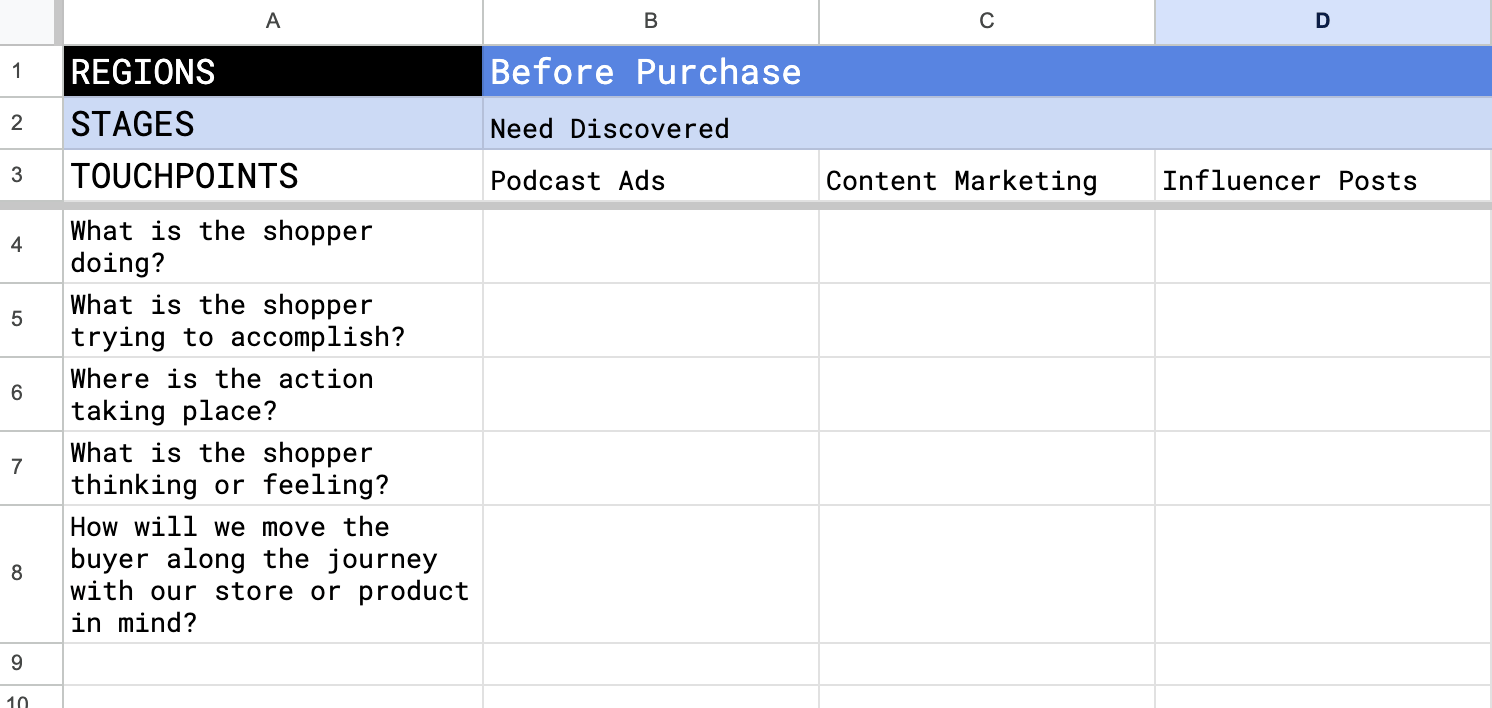This screenshot has width=1492, height=708.
Task: Select column C header
Action: (x=986, y=21)
